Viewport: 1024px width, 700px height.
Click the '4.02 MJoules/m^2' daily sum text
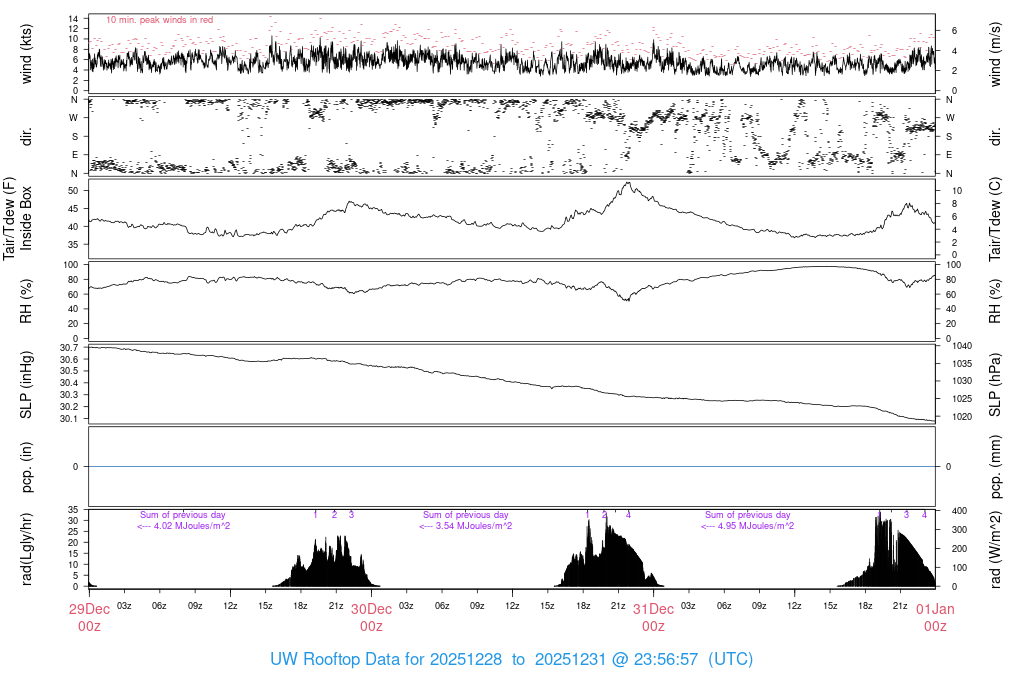(191, 526)
